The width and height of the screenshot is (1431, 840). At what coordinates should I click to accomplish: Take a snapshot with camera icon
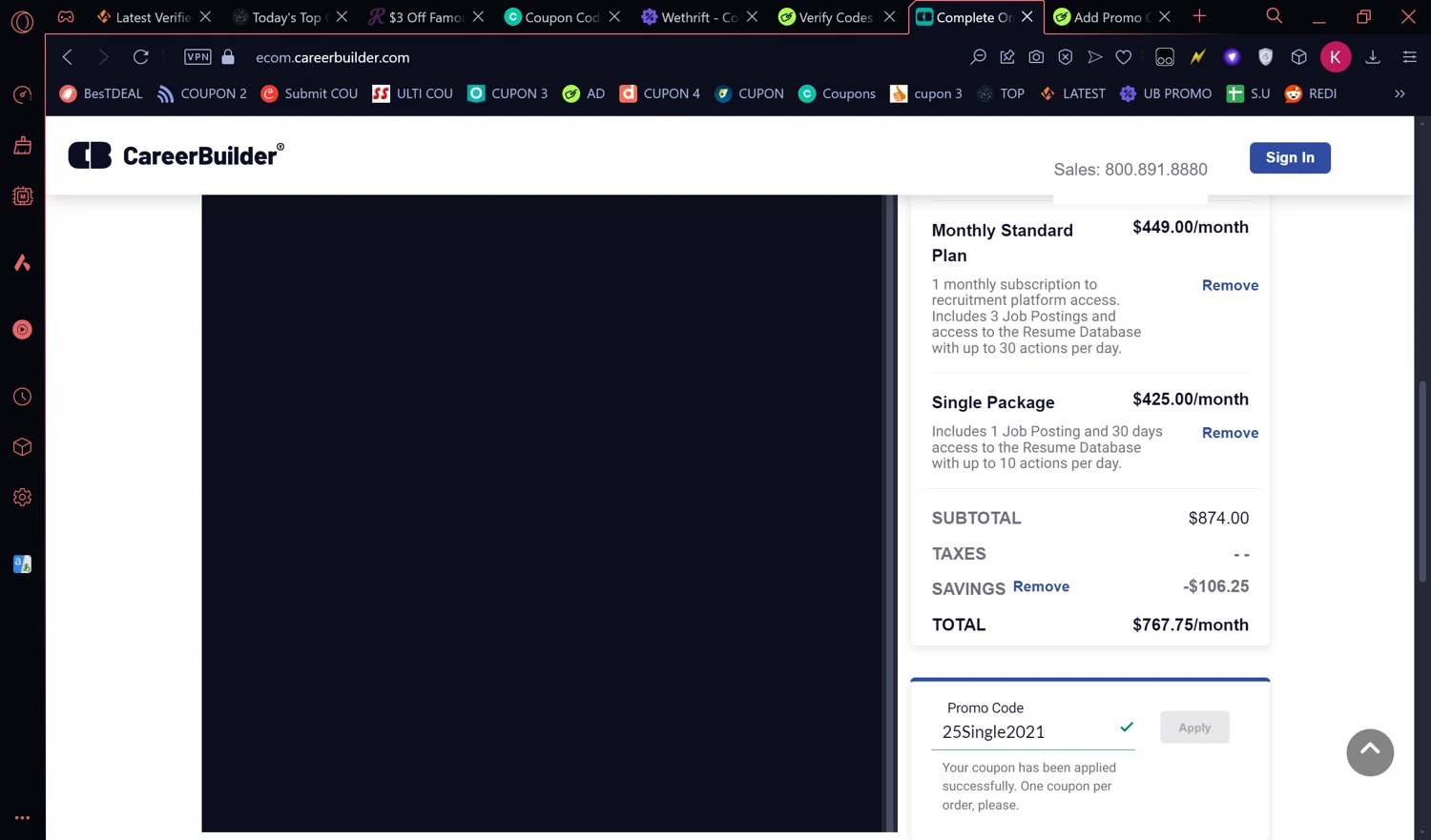(1036, 57)
